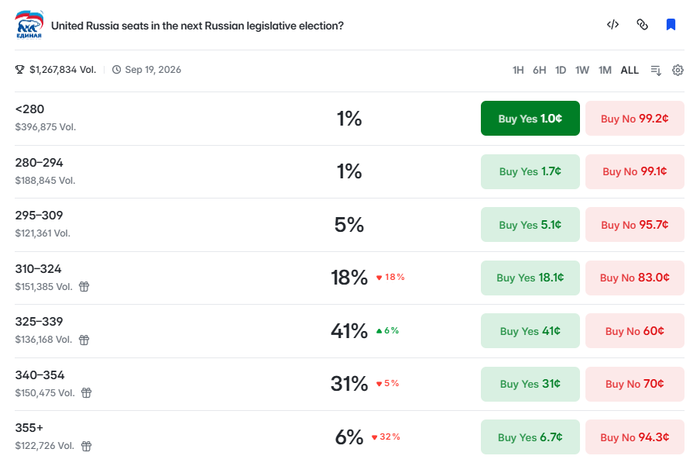Buy Yes at 18.1¢ for 310–324

[x=530, y=278]
